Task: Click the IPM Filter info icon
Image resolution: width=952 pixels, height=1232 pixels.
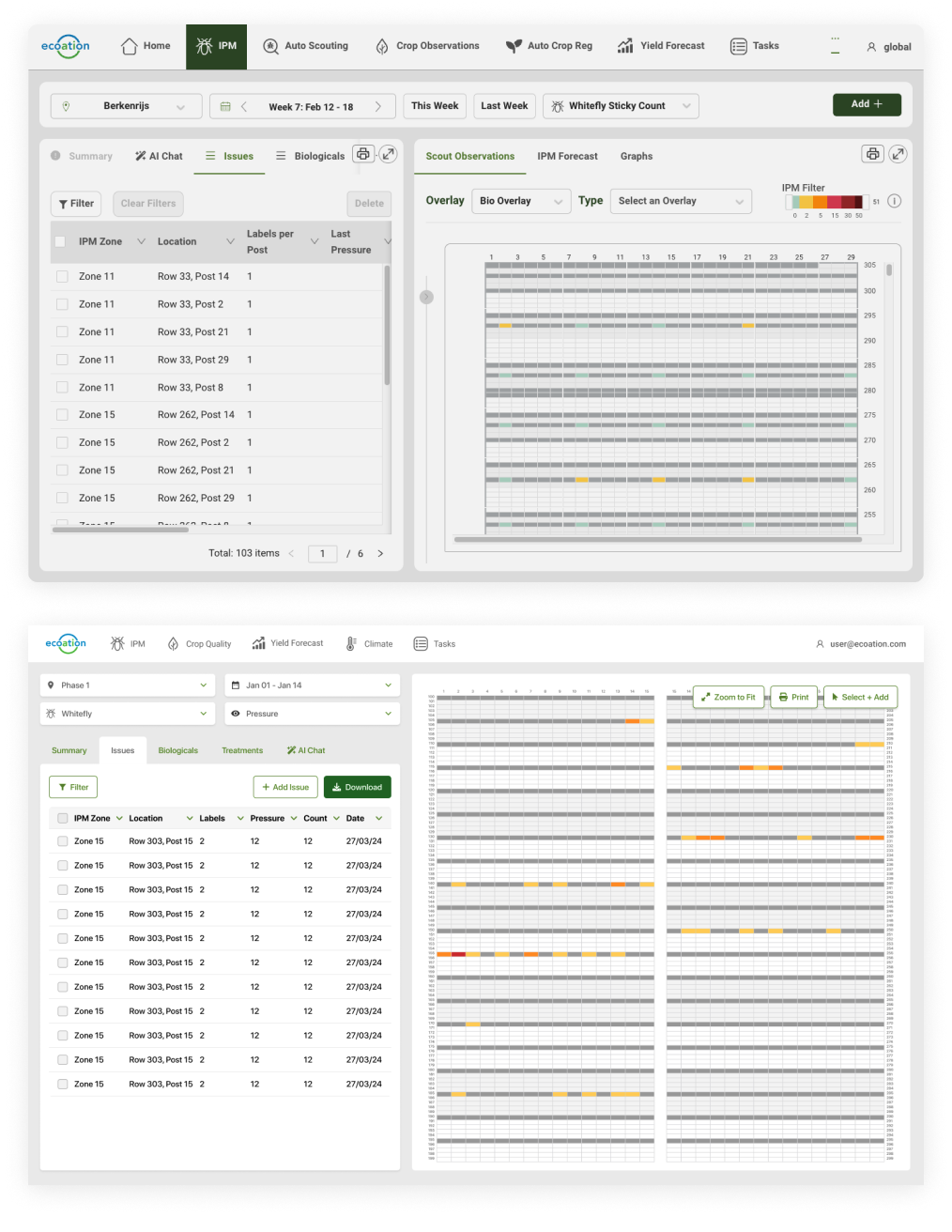Action: tap(895, 201)
